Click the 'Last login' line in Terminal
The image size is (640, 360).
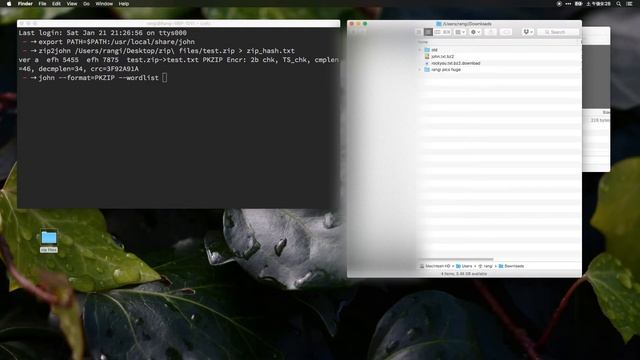coord(102,33)
